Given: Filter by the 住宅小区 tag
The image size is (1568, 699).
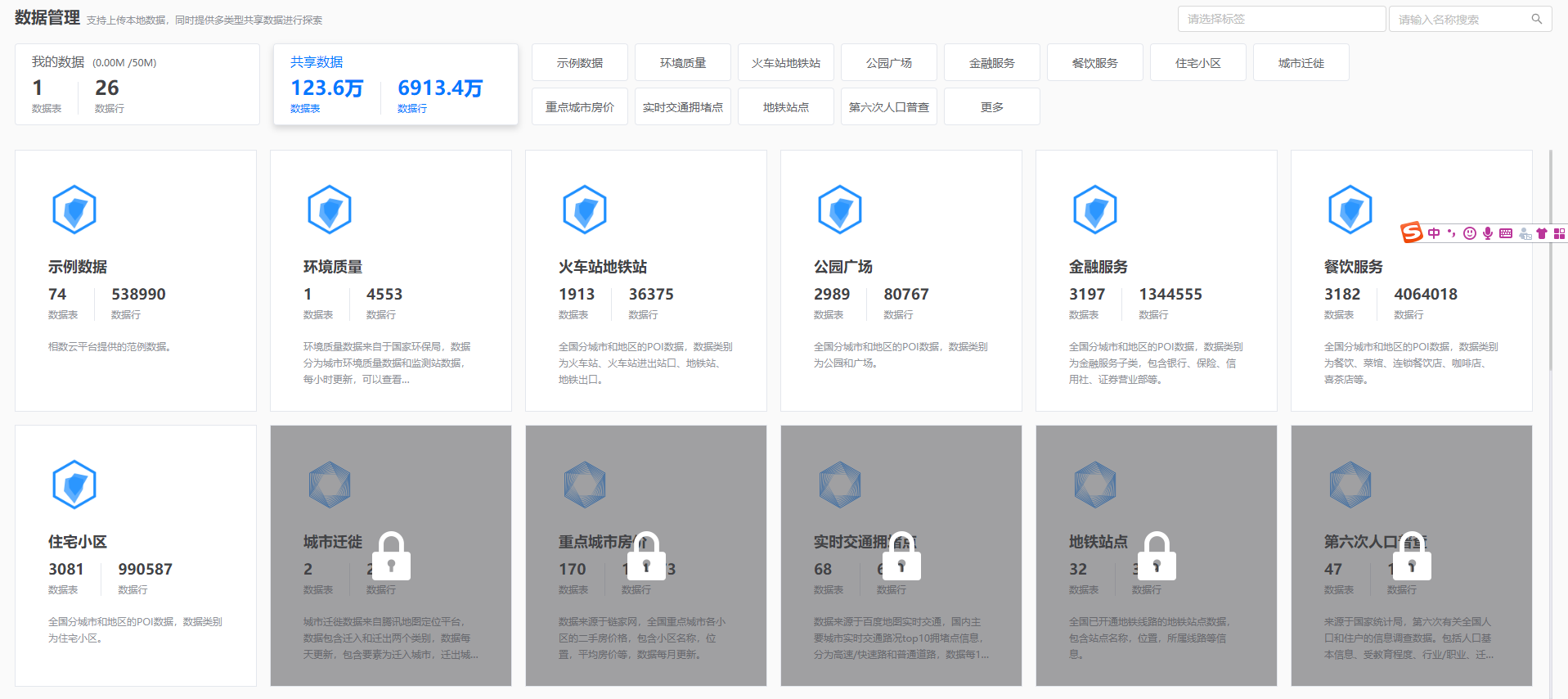Looking at the screenshot, I should tap(1198, 62).
